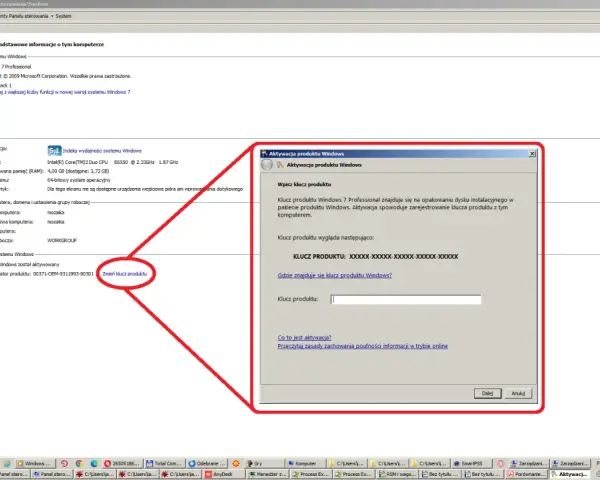Image resolution: width=600 pixels, height=480 pixels.
Task: Close the Aktywacja produktu Windows dialog
Action: 532,153
